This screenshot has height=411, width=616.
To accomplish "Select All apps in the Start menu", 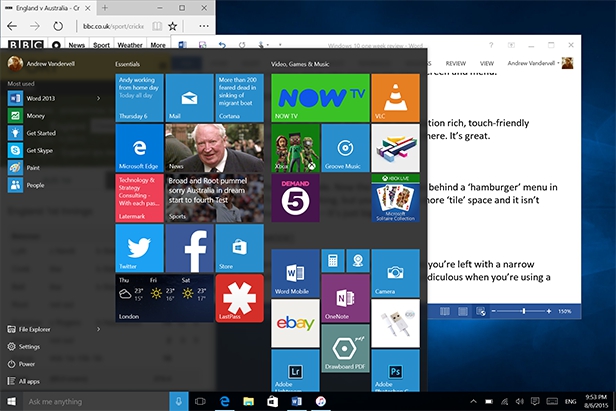I will click(x=30, y=381).
